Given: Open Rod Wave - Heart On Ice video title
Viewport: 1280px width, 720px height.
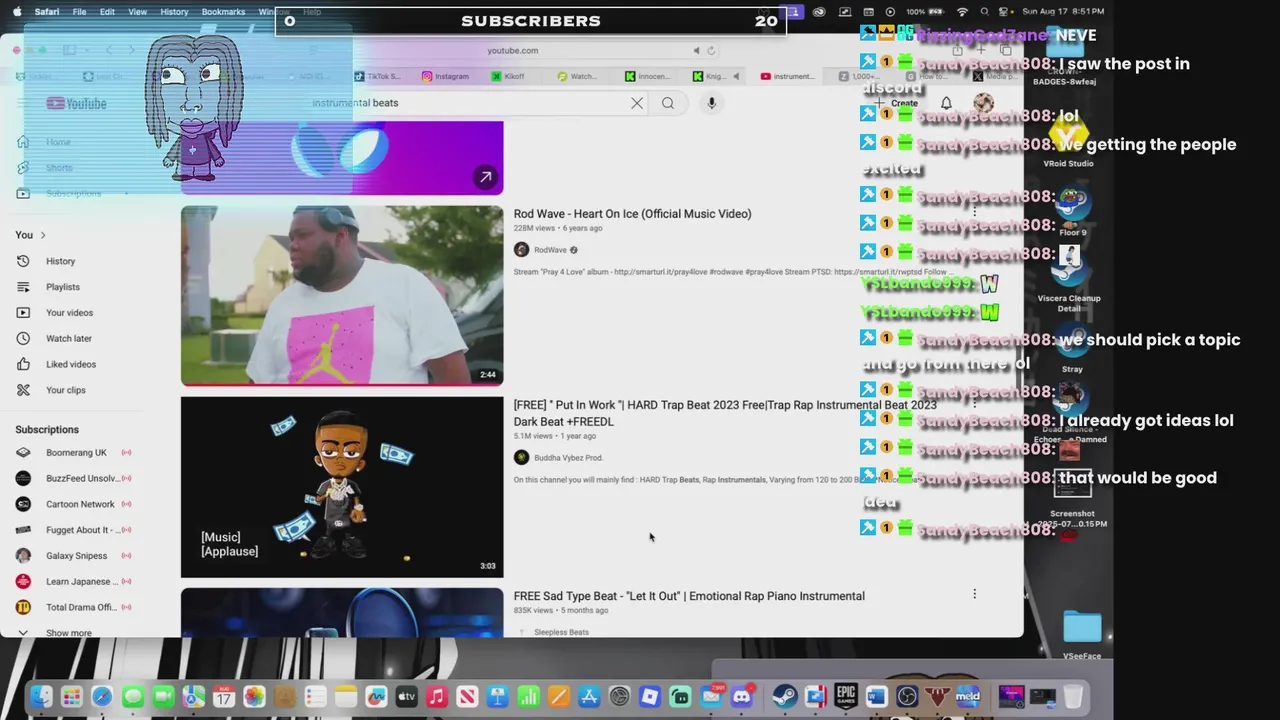Looking at the screenshot, I should 632,214.
